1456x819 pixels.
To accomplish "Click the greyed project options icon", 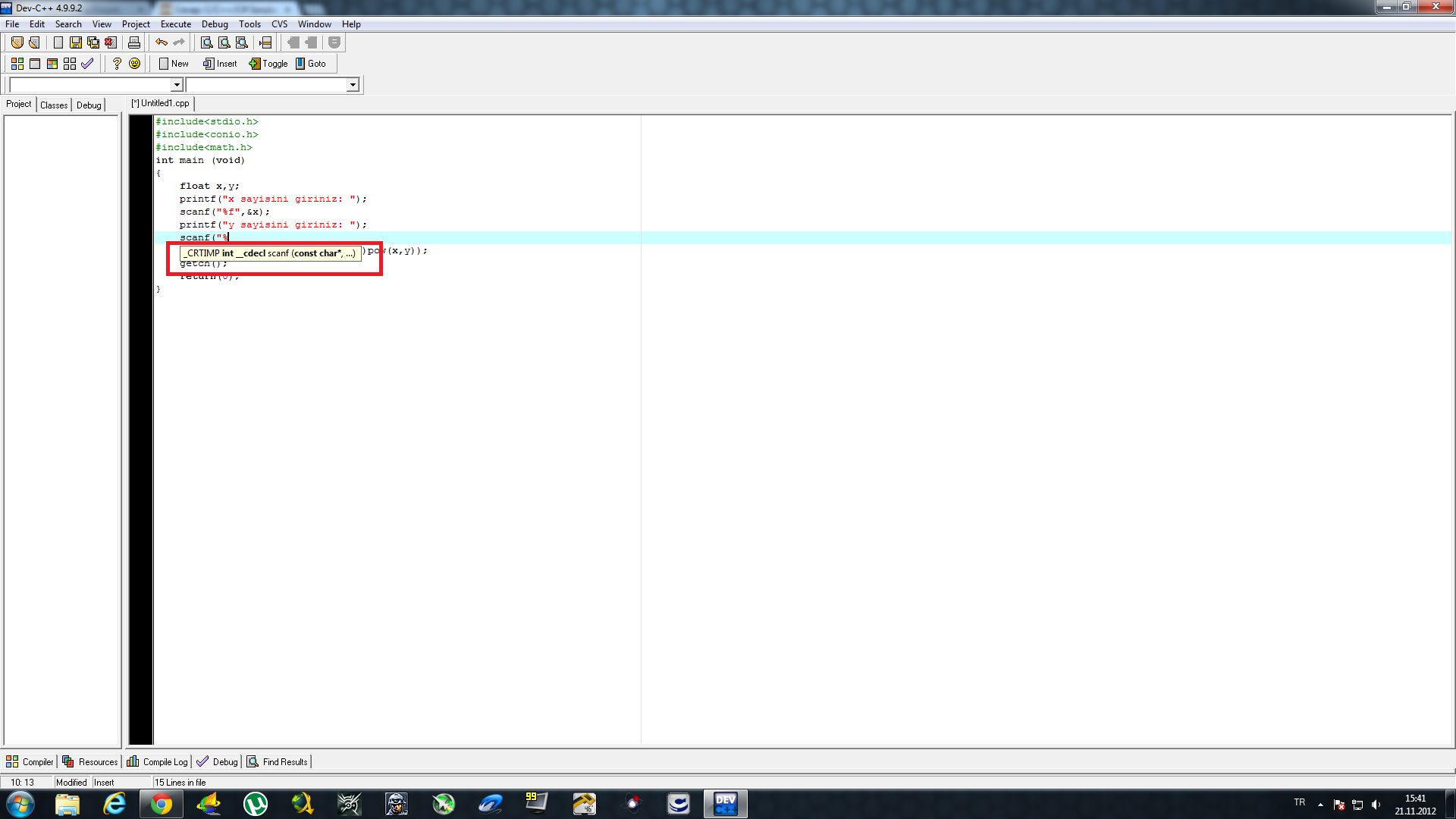I will pos(334,42).
